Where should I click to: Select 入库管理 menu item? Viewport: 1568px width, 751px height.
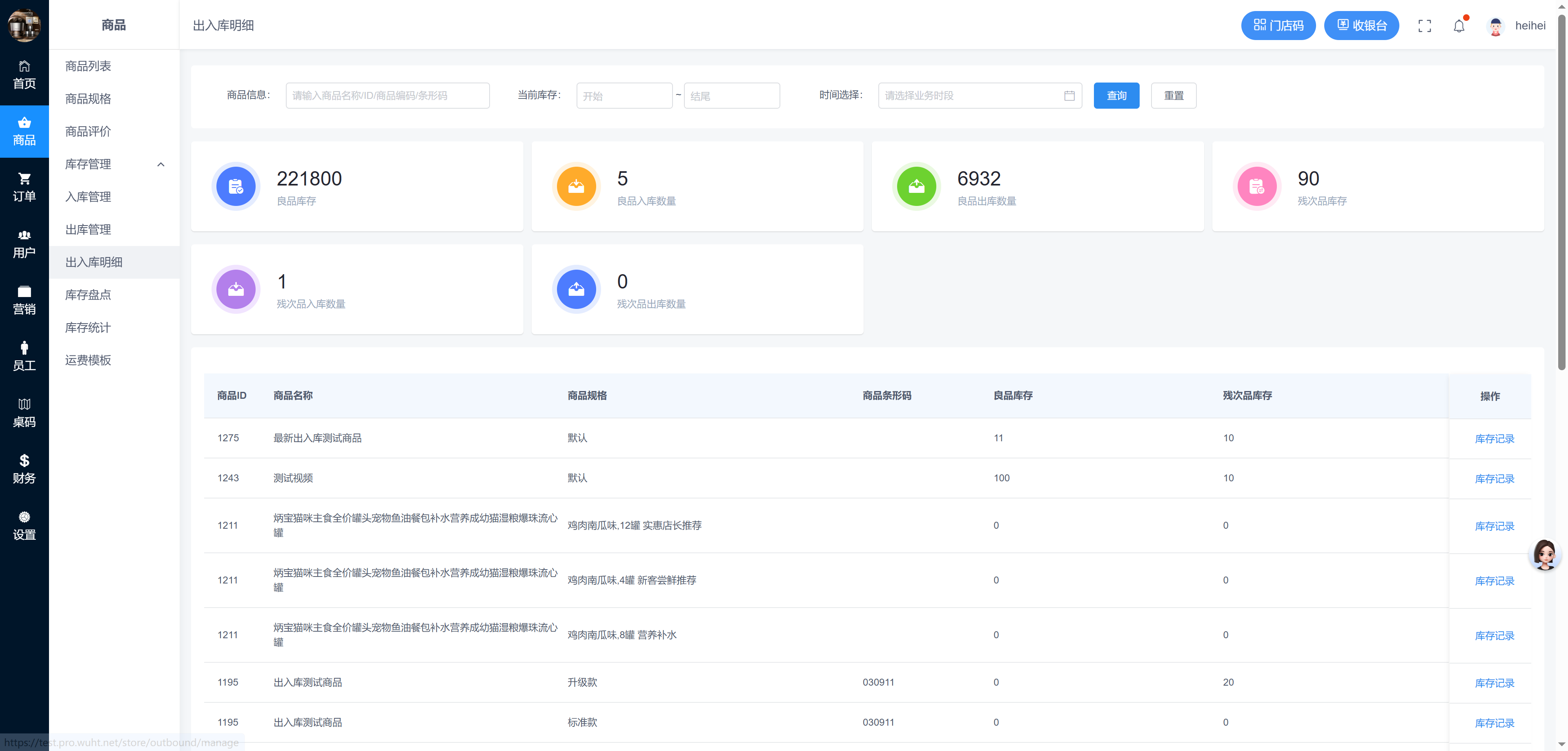click(88, 197)
